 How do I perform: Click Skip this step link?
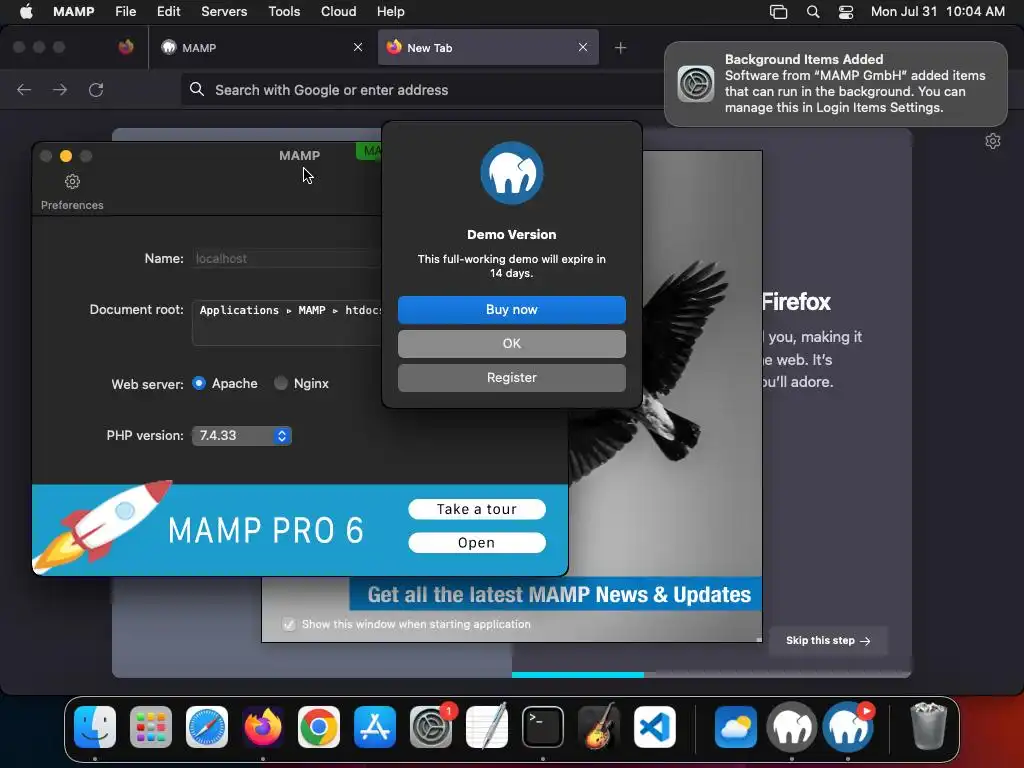pos(827,641)
